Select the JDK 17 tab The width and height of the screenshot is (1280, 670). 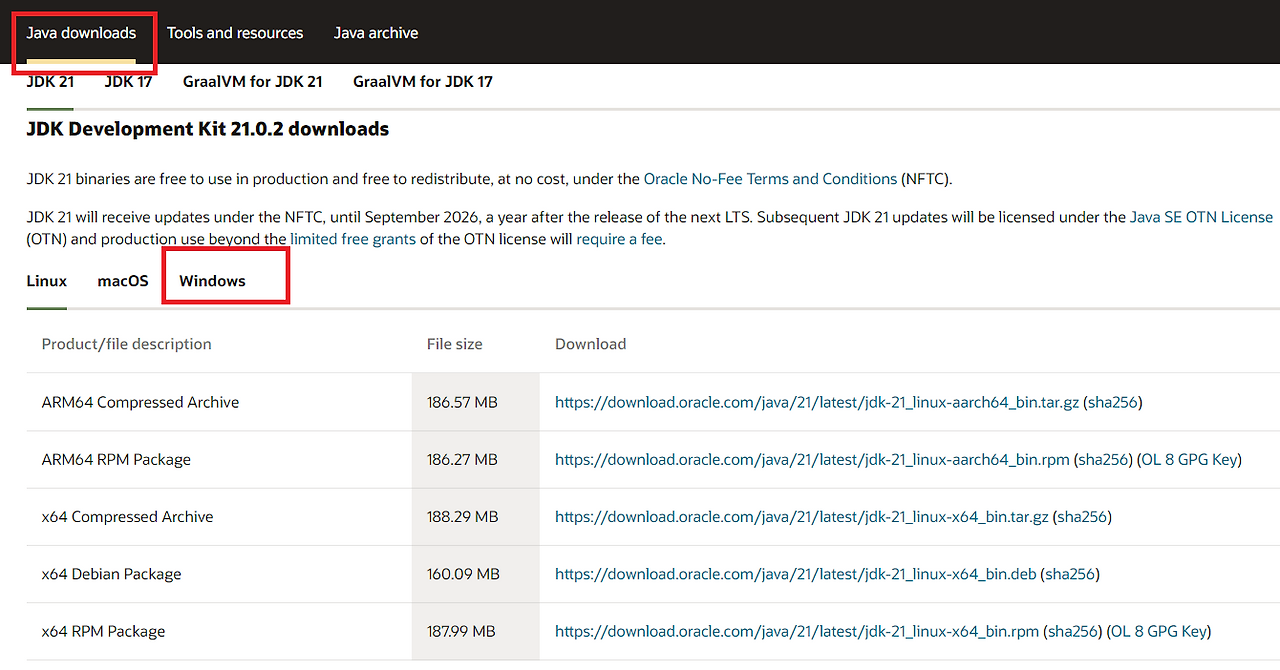coord(128,81)
